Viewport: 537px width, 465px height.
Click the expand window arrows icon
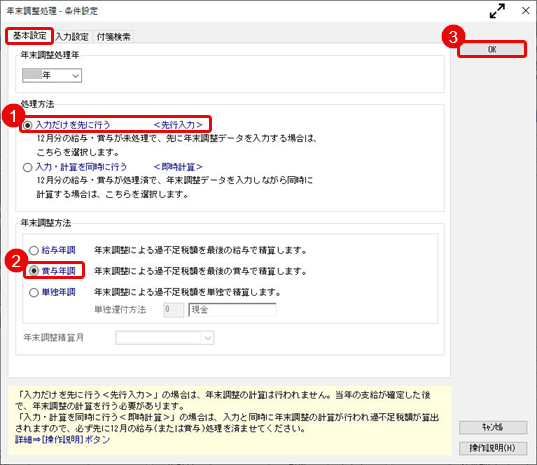click(497, 11)
